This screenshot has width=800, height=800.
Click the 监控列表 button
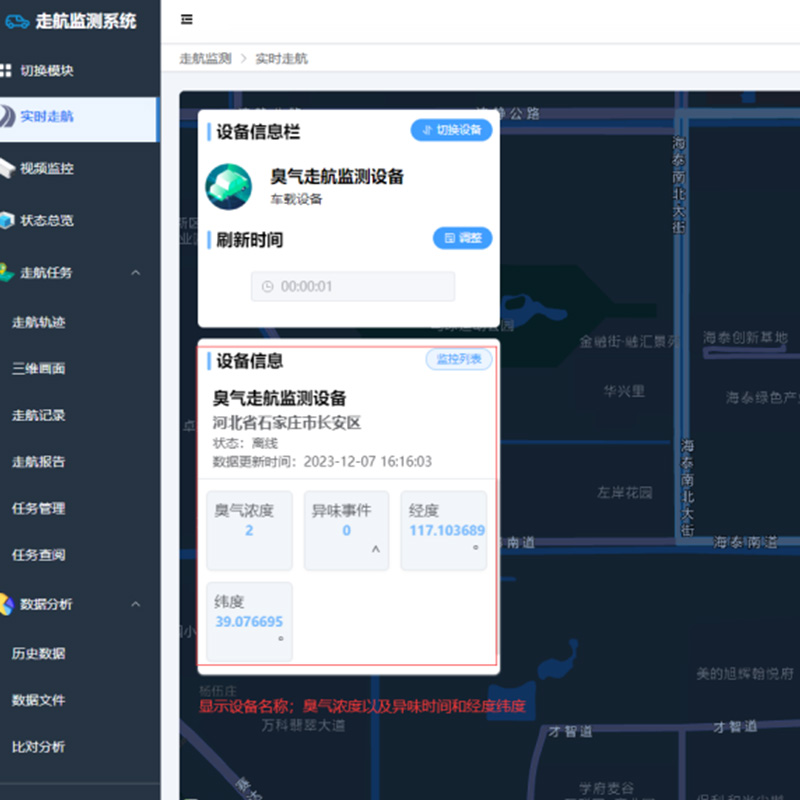(x=459, y=359)
